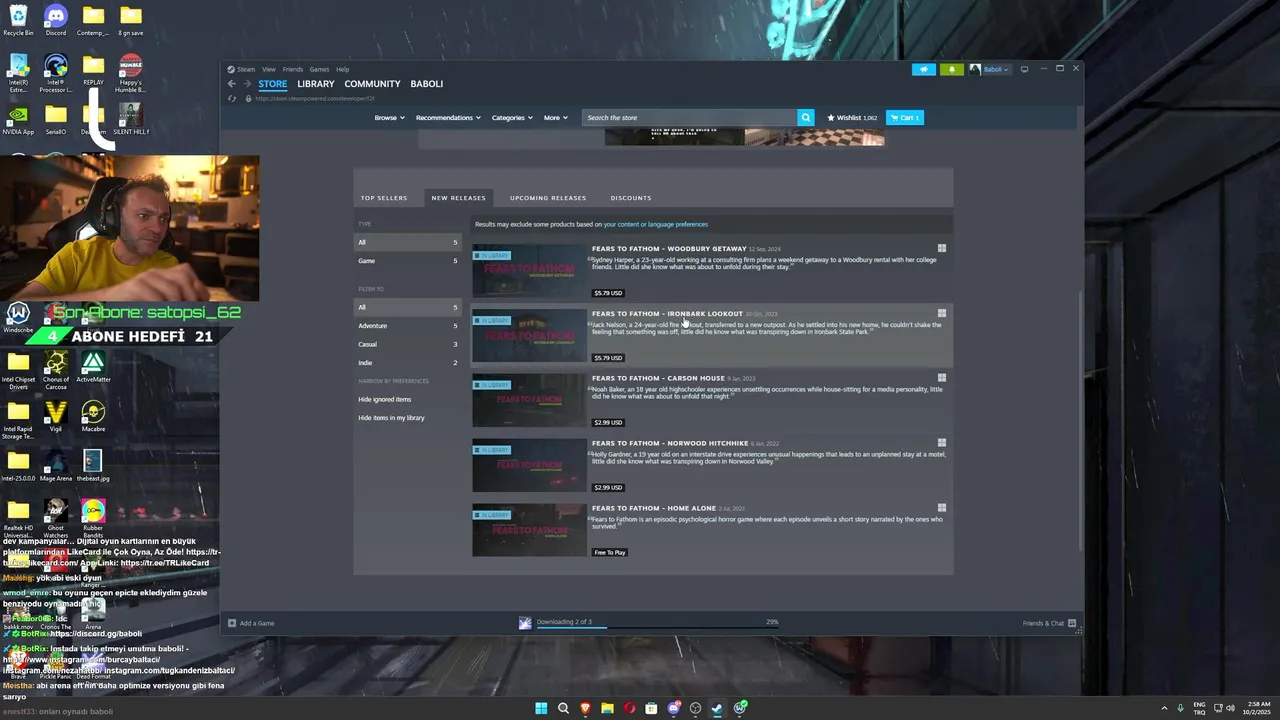Open Steam notifications bell
Viewport: 1280px width, 720px height.
pyautogui.click(x=951, y=69)
